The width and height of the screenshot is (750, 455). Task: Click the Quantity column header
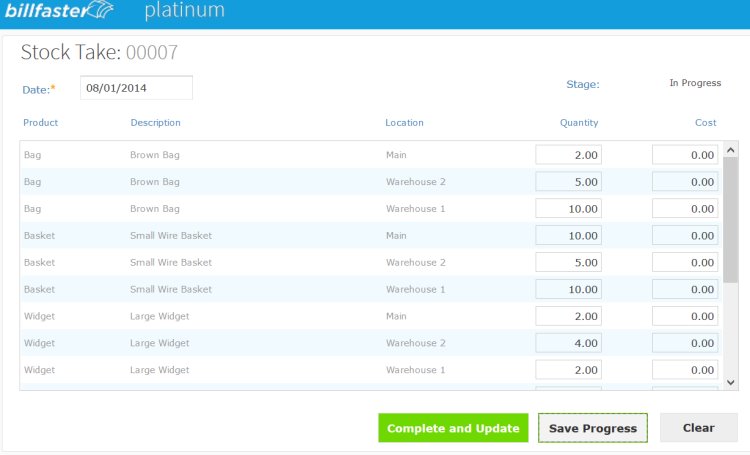tap(578, 123)
